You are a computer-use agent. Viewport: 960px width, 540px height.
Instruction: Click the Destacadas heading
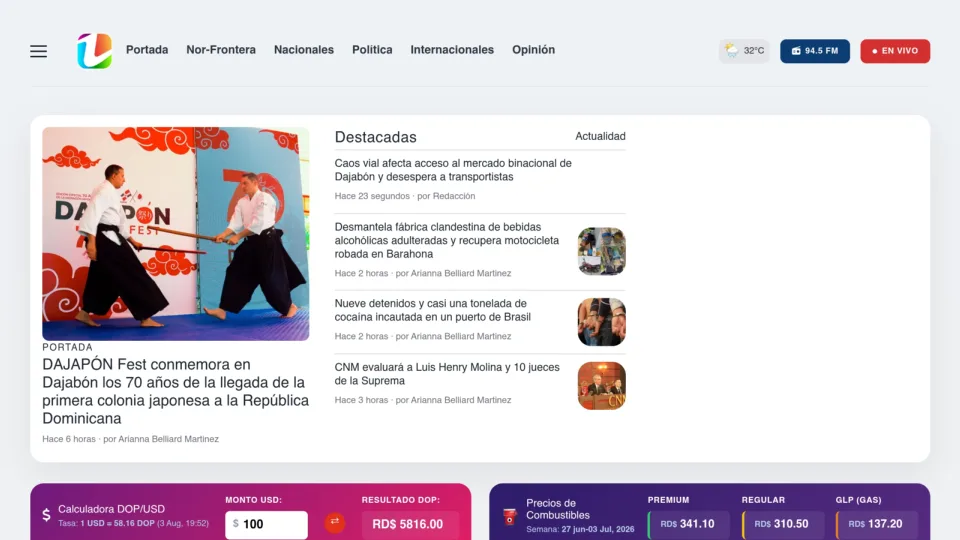click(375, 137)
